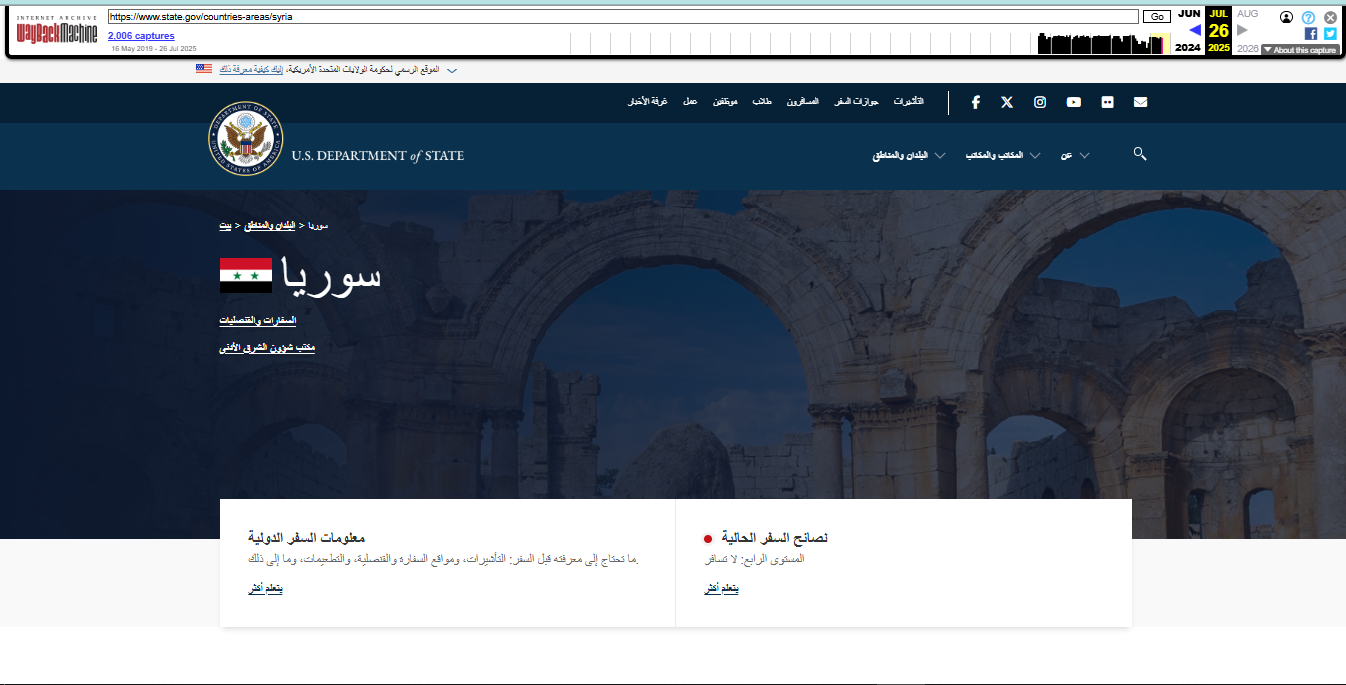Select التأشيرات in the top menu
This screenshot has height=685, width=1346.
(908, 103)
